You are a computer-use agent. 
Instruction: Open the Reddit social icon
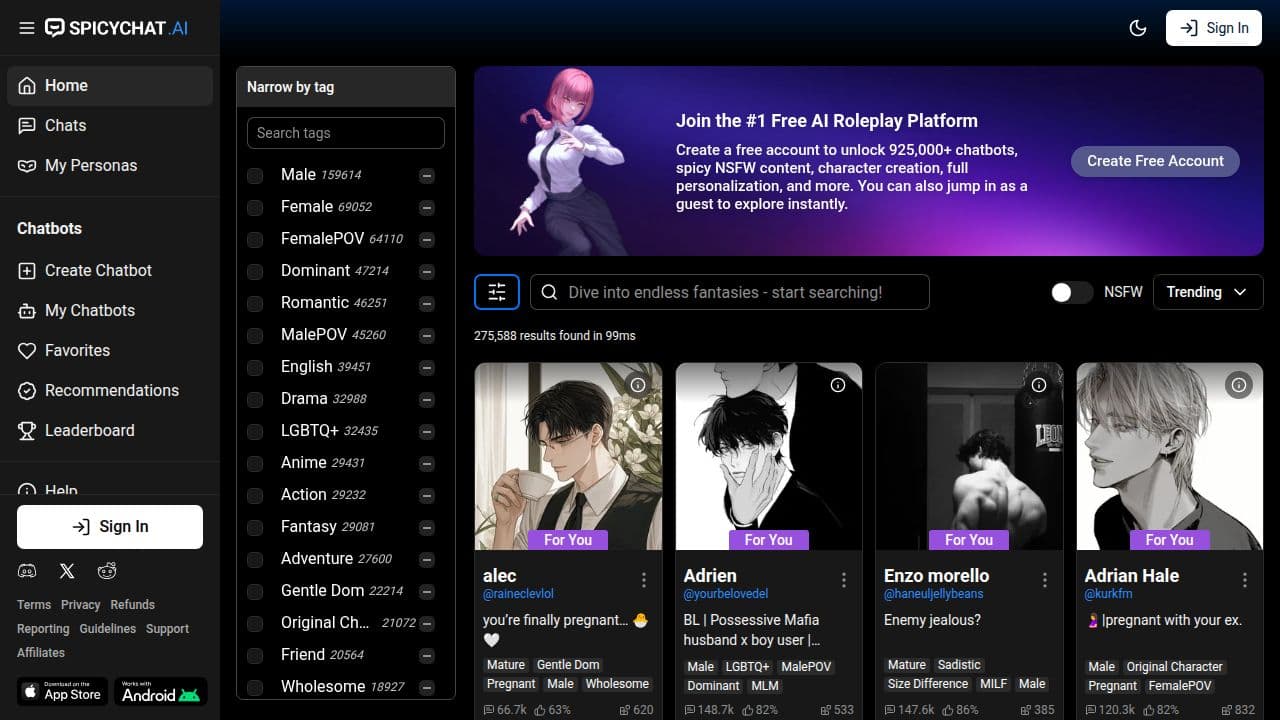[x=107, y=571]
